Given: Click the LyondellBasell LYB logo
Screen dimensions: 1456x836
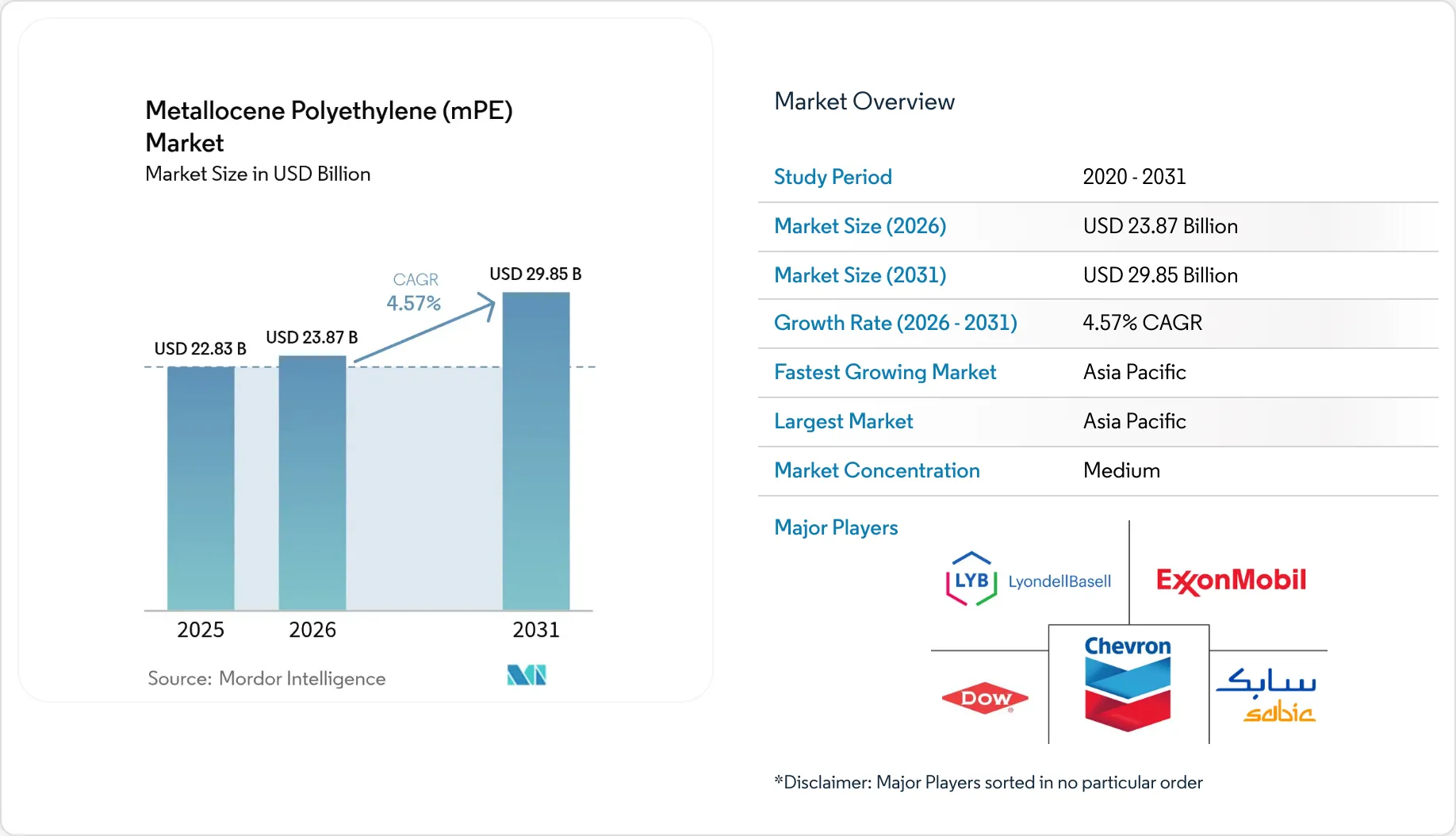Looking at the screenshot, I should coord(1028,580).
